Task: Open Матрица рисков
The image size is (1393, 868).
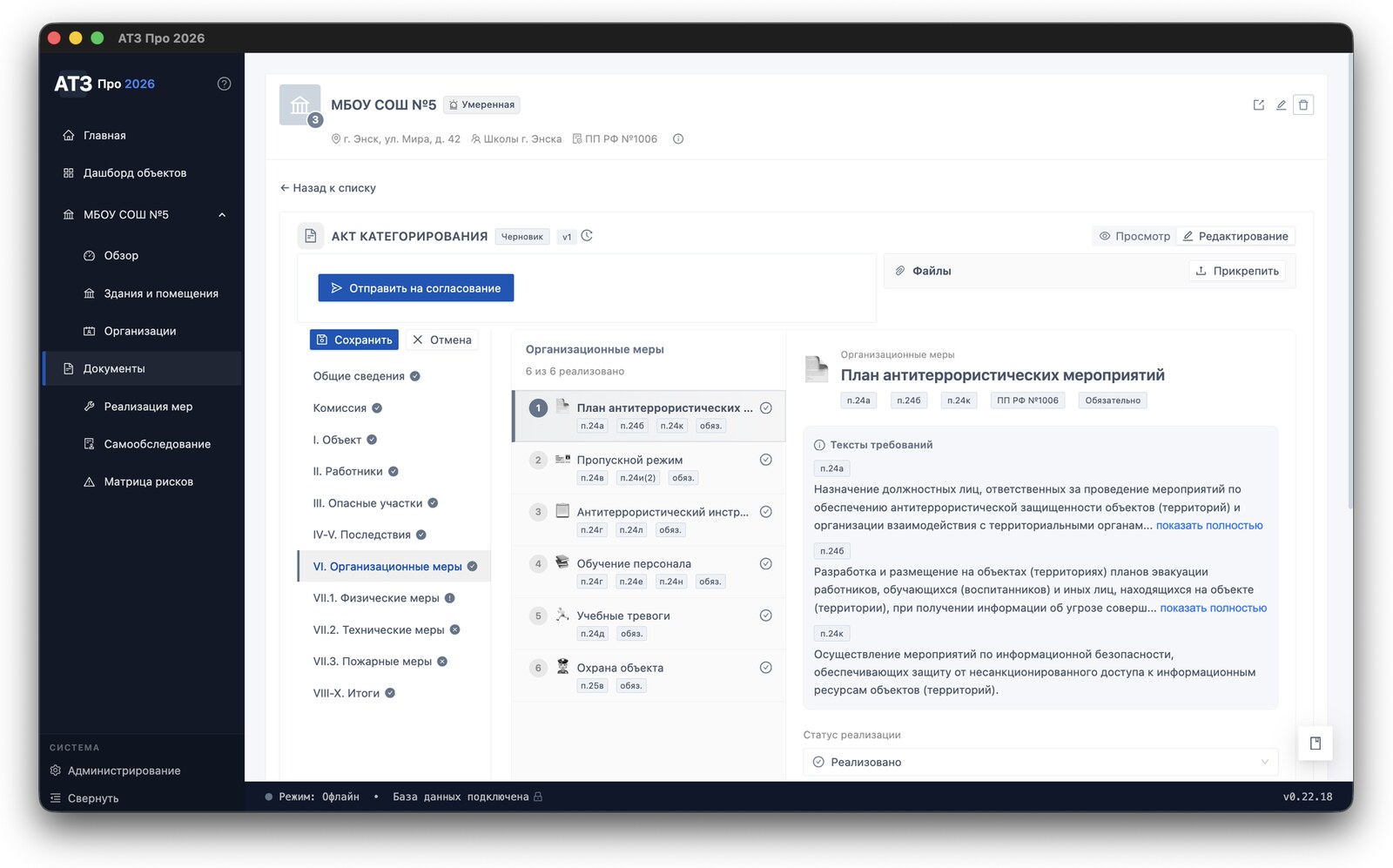Action: [x=142, y=481]
